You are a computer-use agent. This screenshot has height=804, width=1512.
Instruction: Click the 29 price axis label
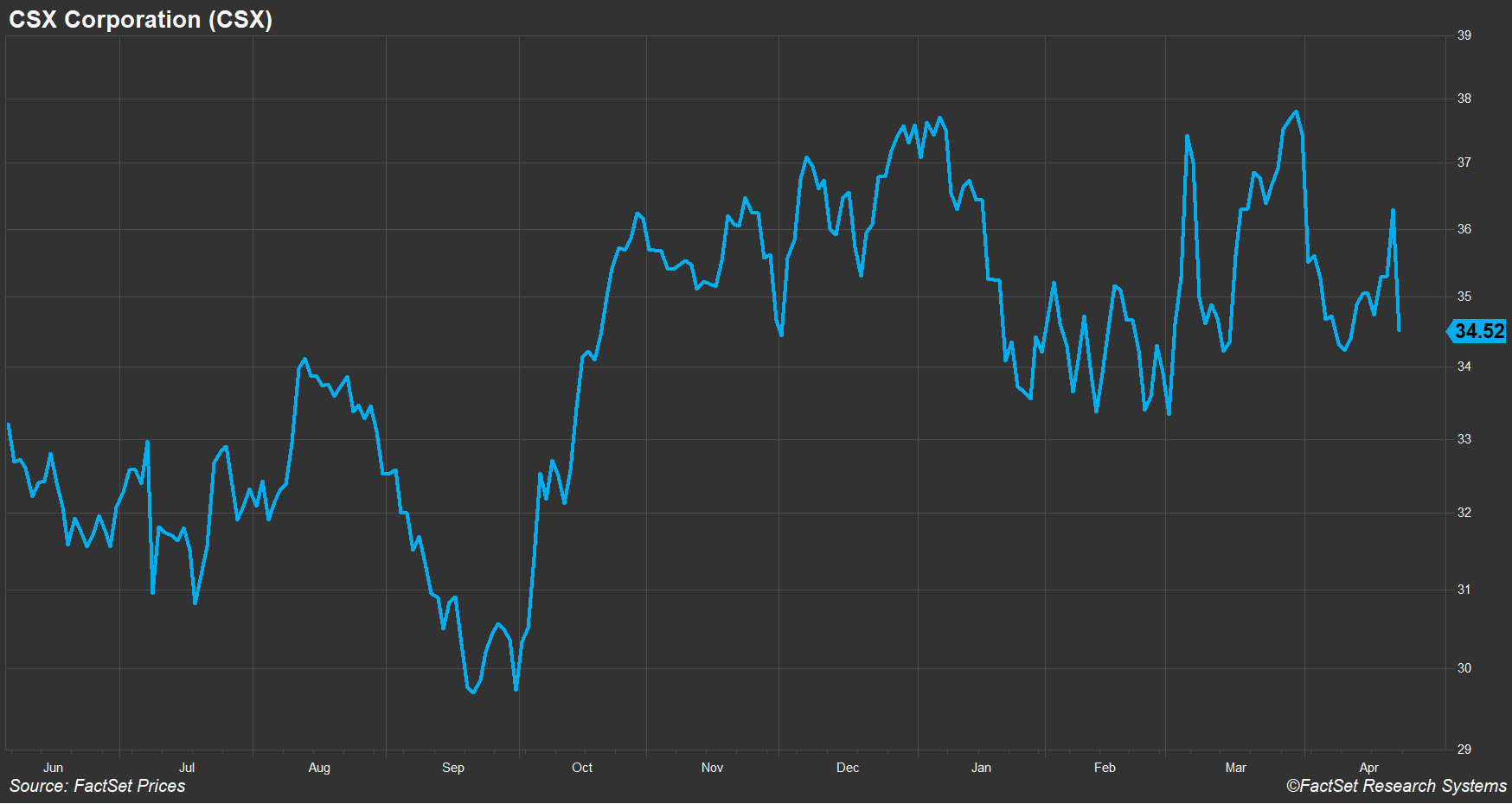pos(1464,750)
